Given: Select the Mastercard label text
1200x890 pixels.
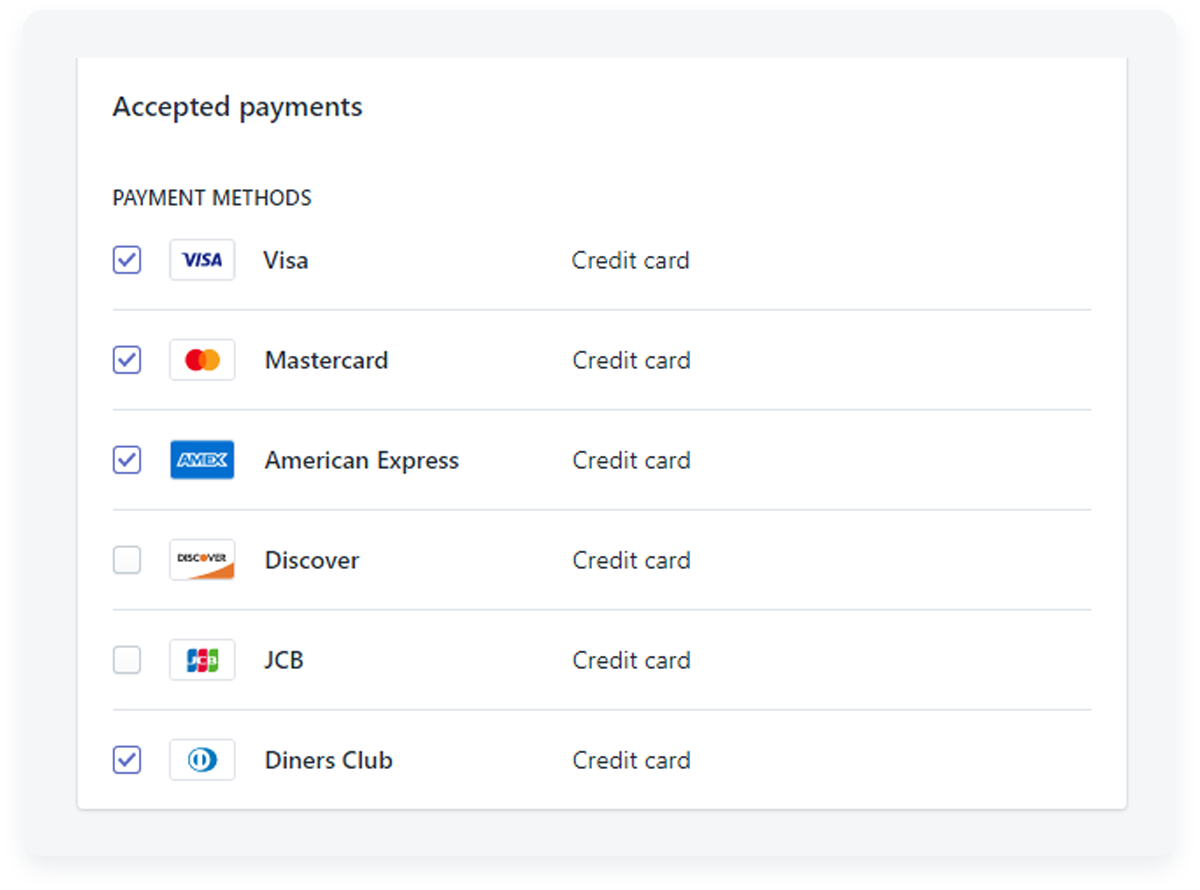Looking at the screenshot, I should point(326,360).
